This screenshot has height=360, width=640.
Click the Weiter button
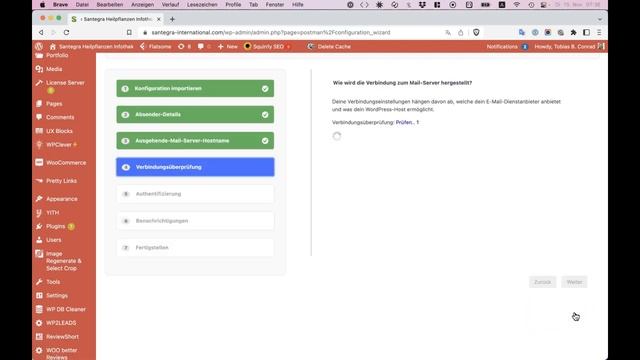[574, 282]
